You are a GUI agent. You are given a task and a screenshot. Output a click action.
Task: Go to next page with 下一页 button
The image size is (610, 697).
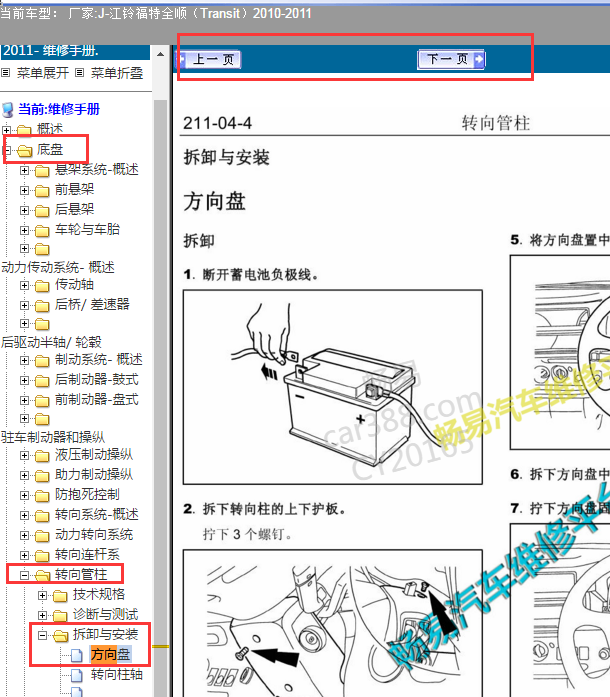click(x=451, y=59)
